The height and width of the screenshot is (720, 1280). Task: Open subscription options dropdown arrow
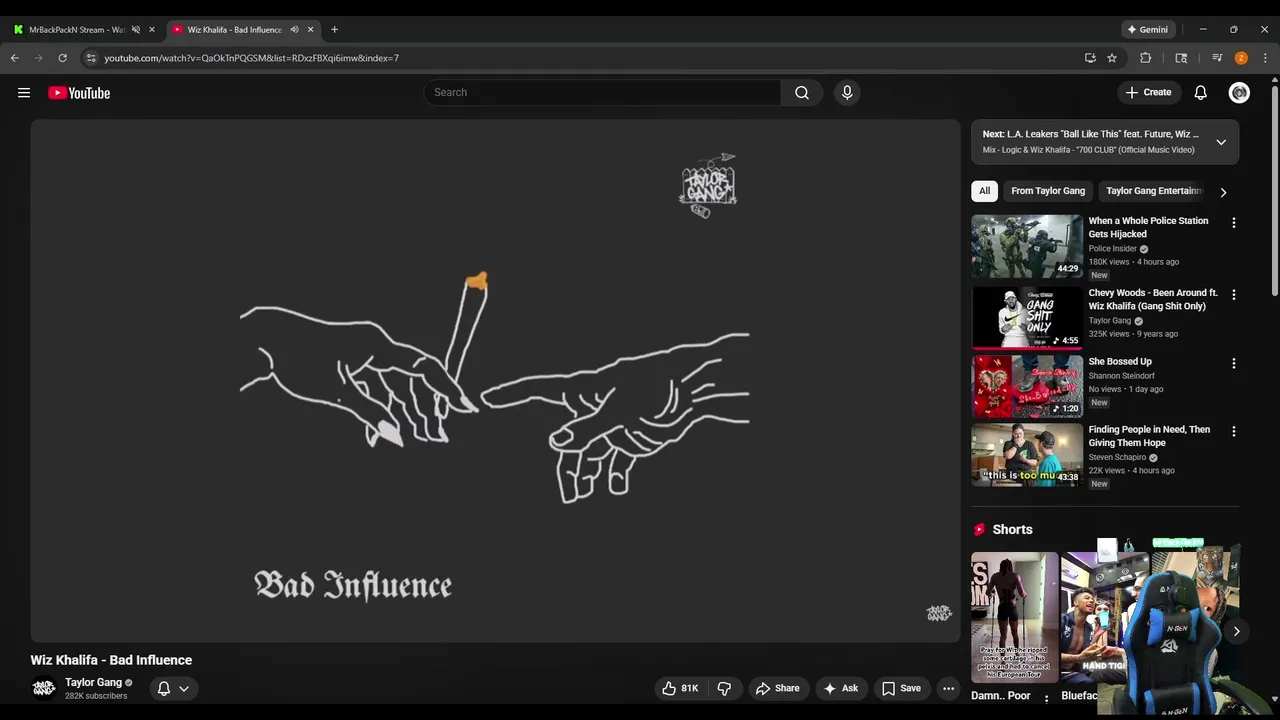point(184,688)
